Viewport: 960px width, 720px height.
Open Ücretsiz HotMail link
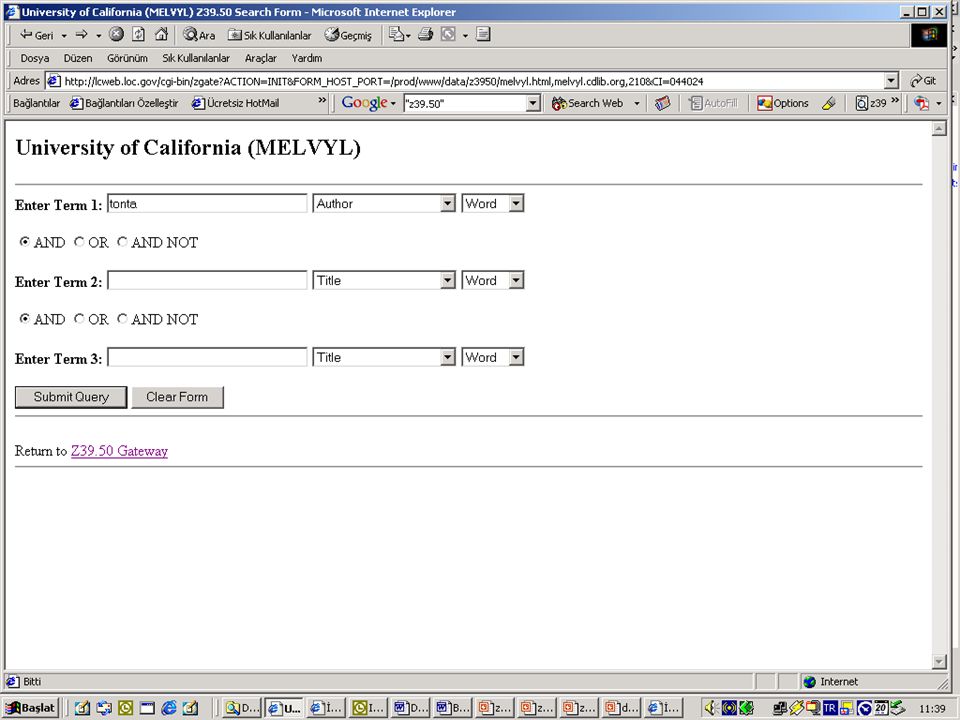pyautogui.click(x=236, y=103)
